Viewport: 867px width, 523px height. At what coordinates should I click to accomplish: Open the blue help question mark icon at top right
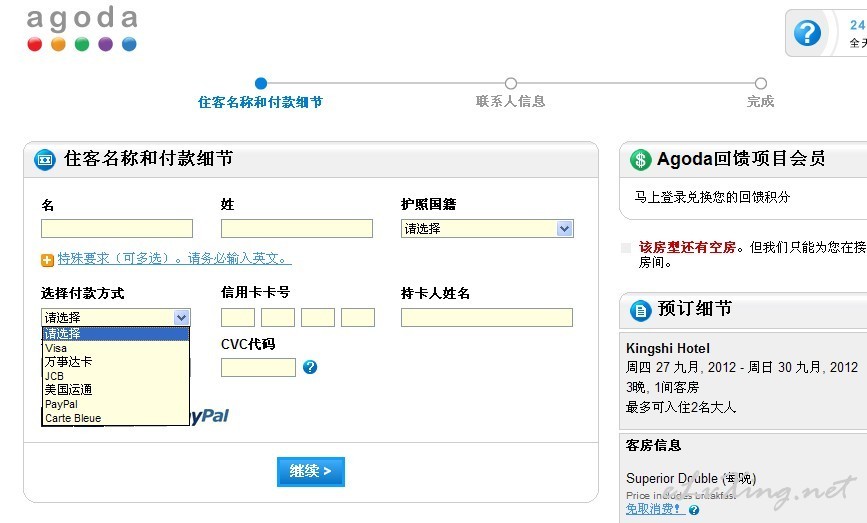click(x=807, y=33)
